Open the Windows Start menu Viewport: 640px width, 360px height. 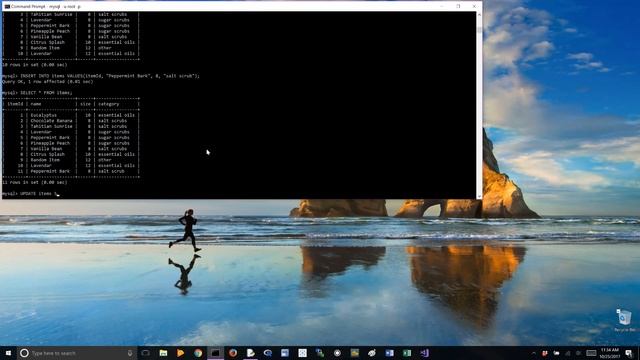(8, 353)
